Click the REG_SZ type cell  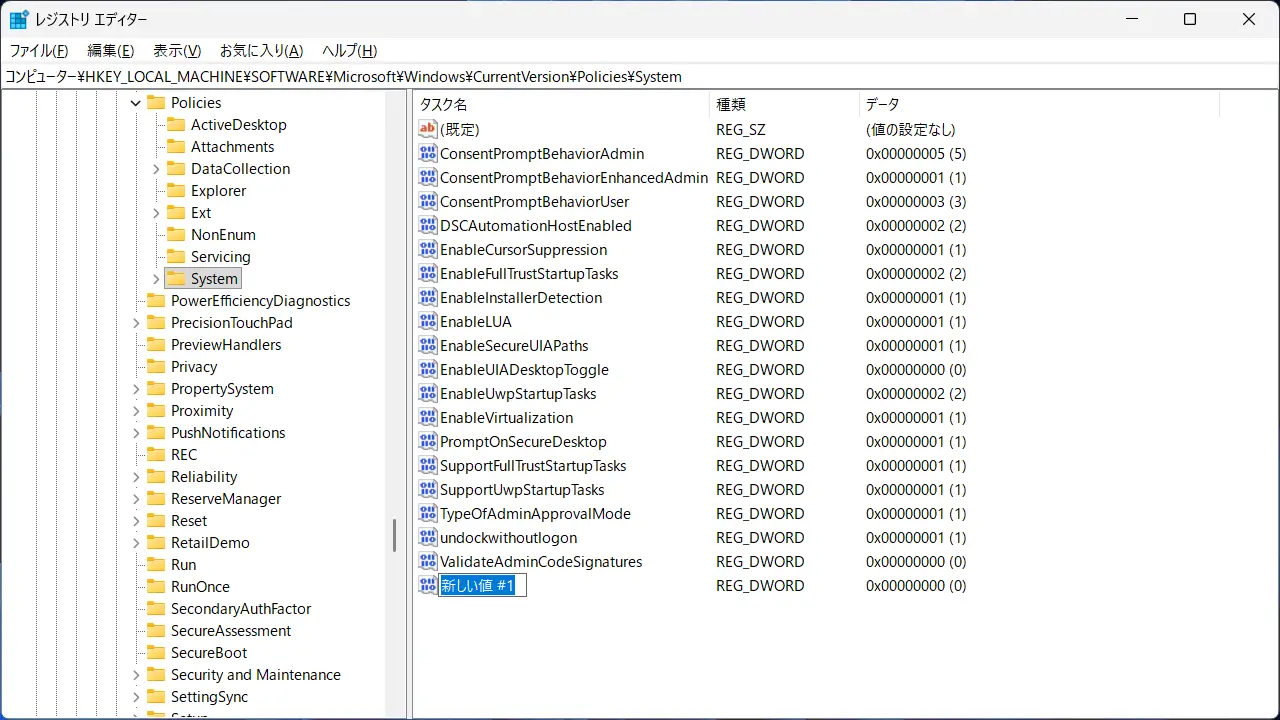coord(741,129)
